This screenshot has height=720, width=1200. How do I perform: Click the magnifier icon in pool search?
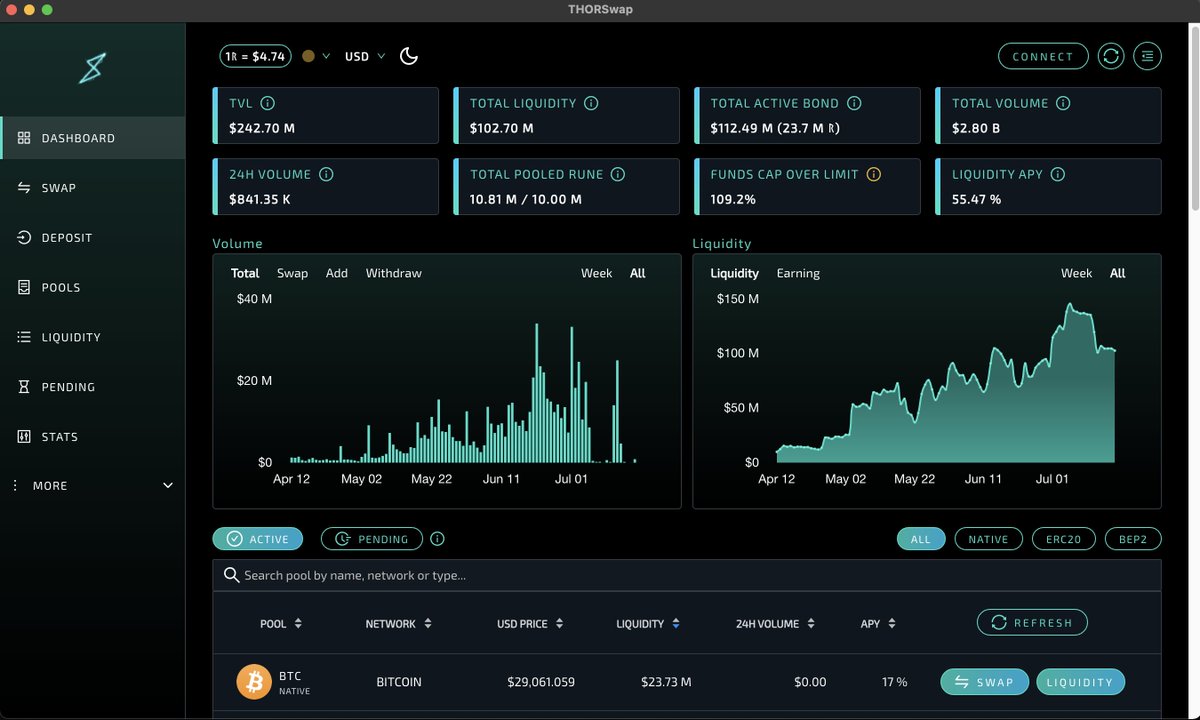point(231,575)
